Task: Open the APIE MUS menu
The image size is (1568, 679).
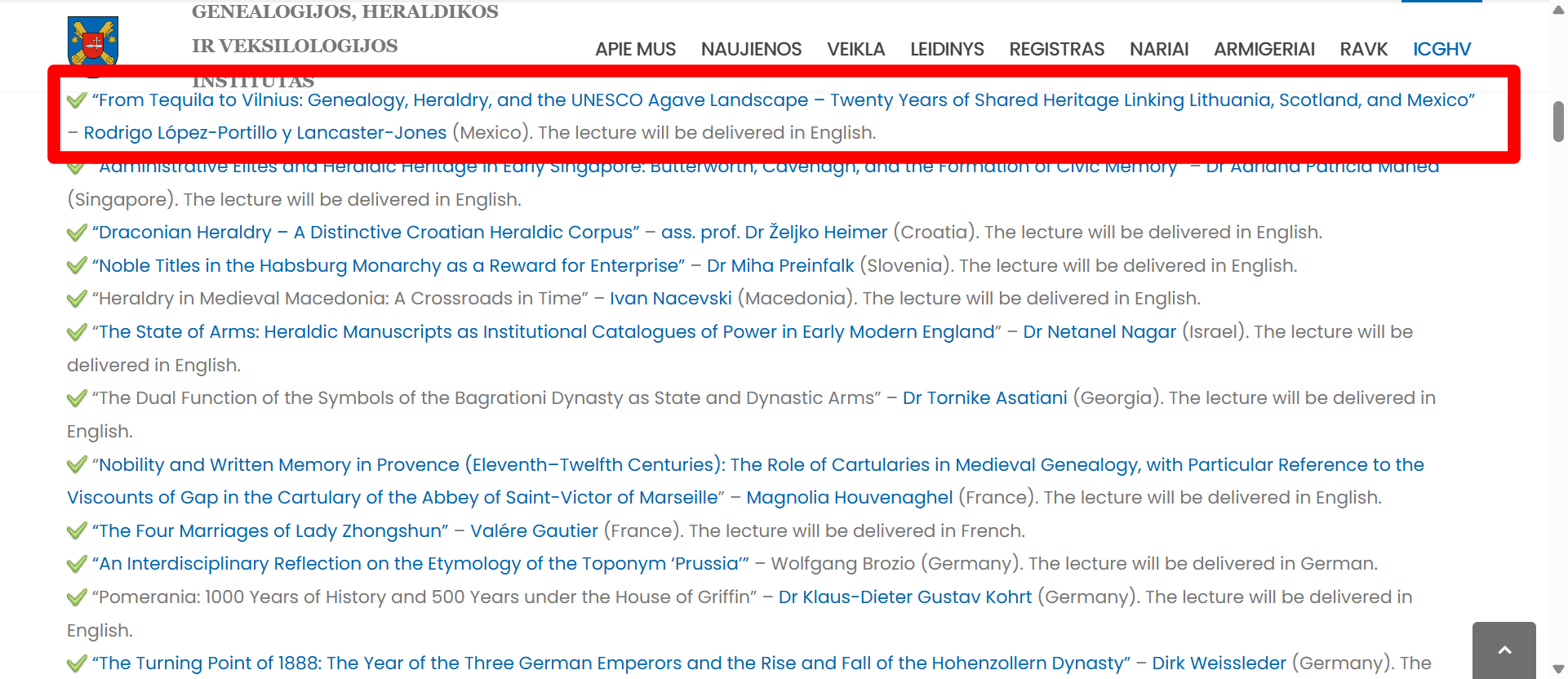Action: [635, 49]
